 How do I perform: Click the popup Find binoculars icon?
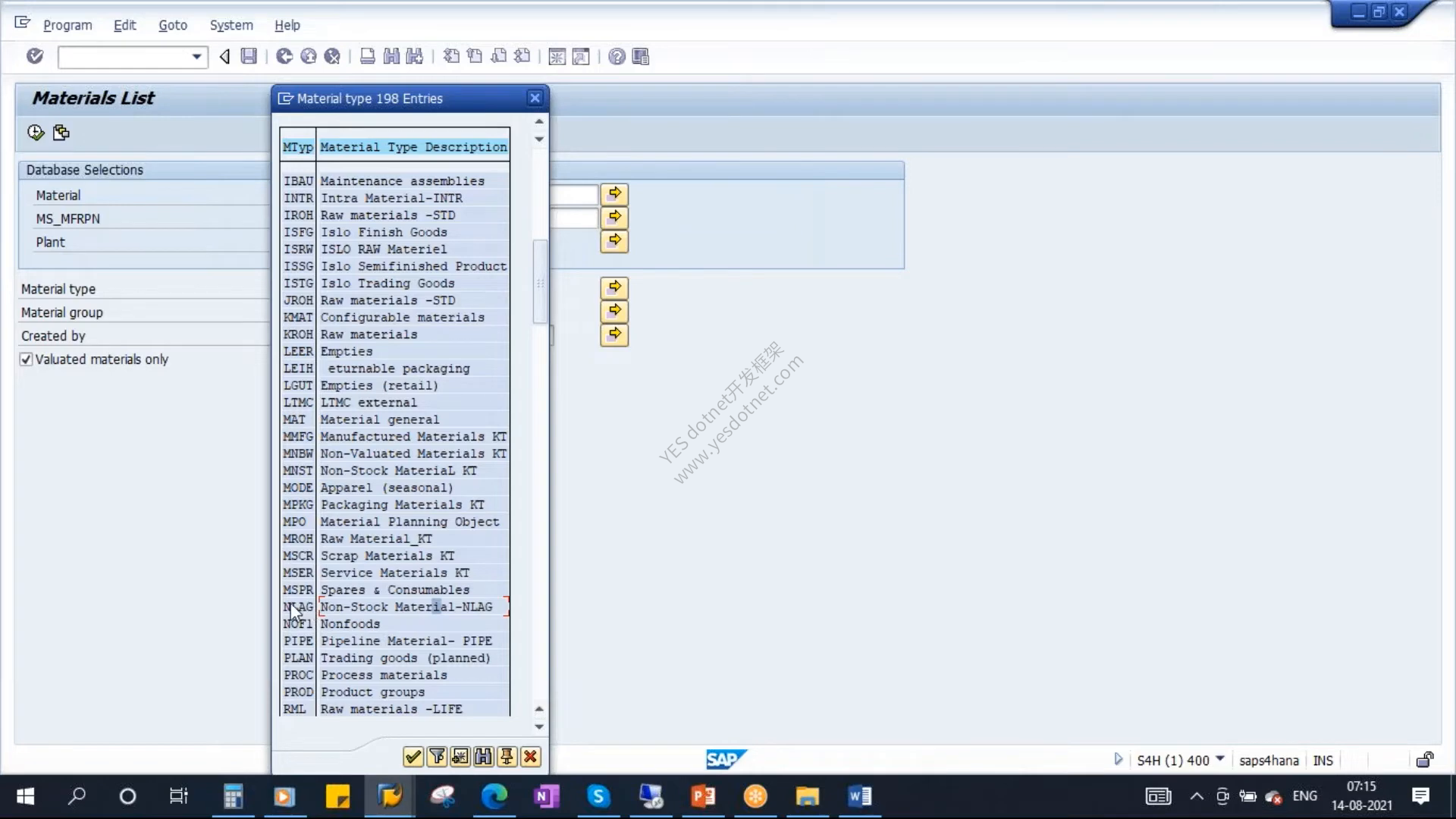(484, 756)
